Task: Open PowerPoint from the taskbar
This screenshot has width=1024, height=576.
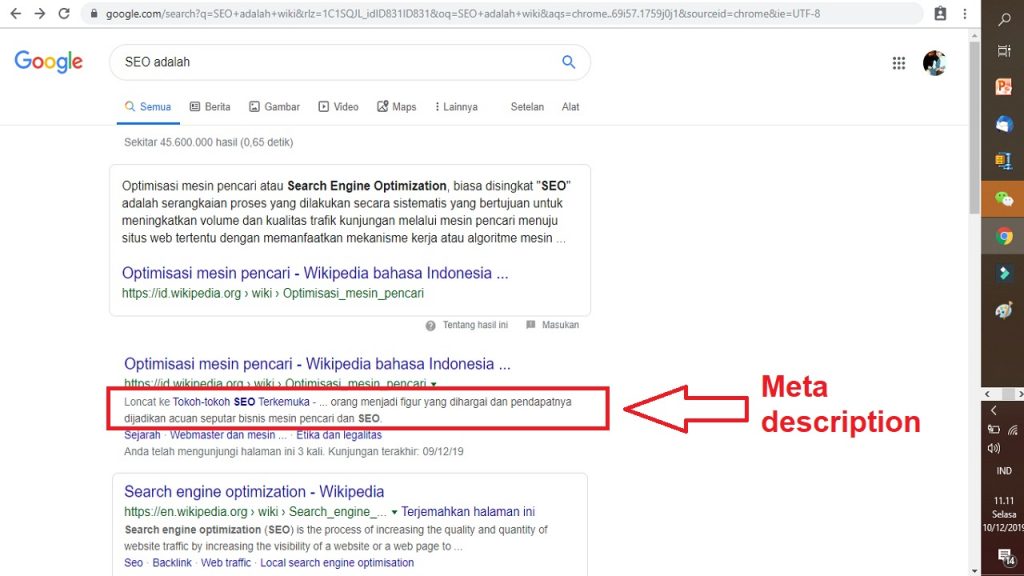Action: (1004, 87)
